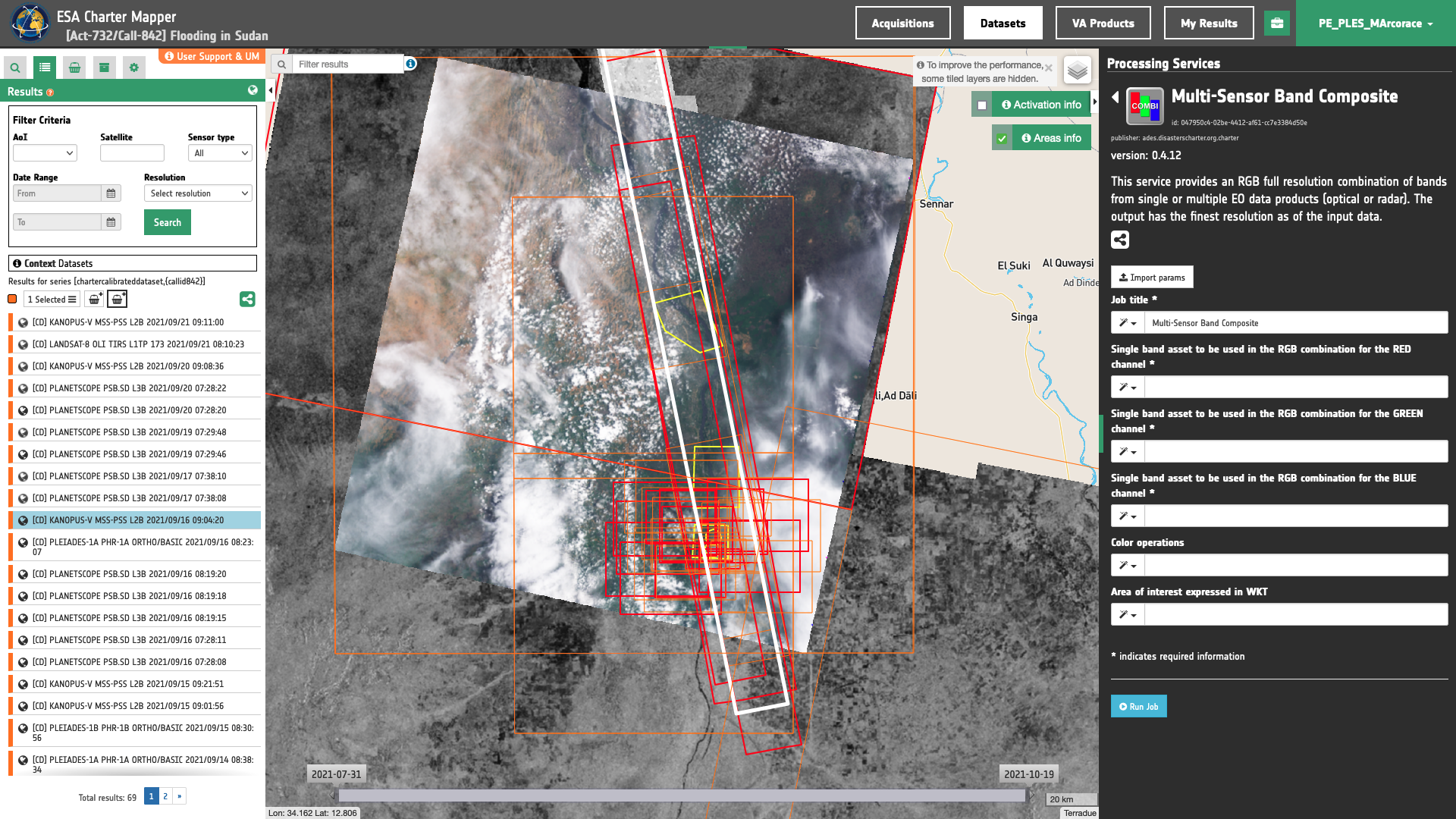1456x819 pixels.
Task: Open the Select resolution dropdown
Action: pyautogui.click(x=198, y=193)
